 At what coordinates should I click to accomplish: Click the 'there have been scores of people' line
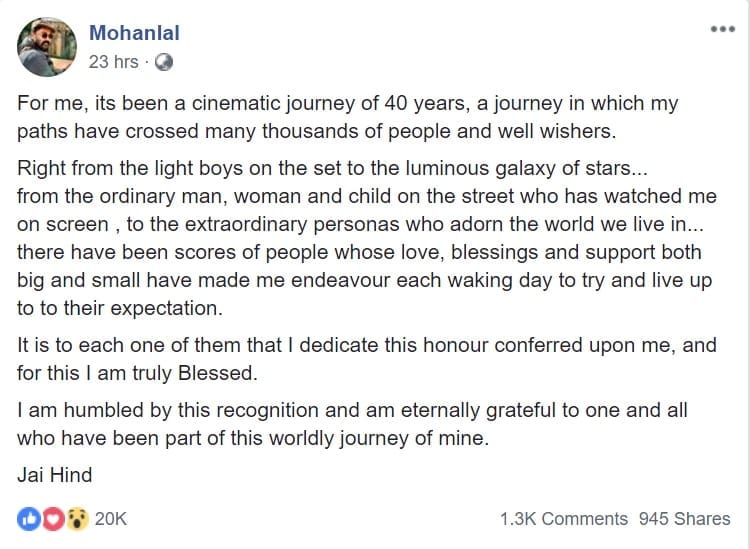point(359,253)
